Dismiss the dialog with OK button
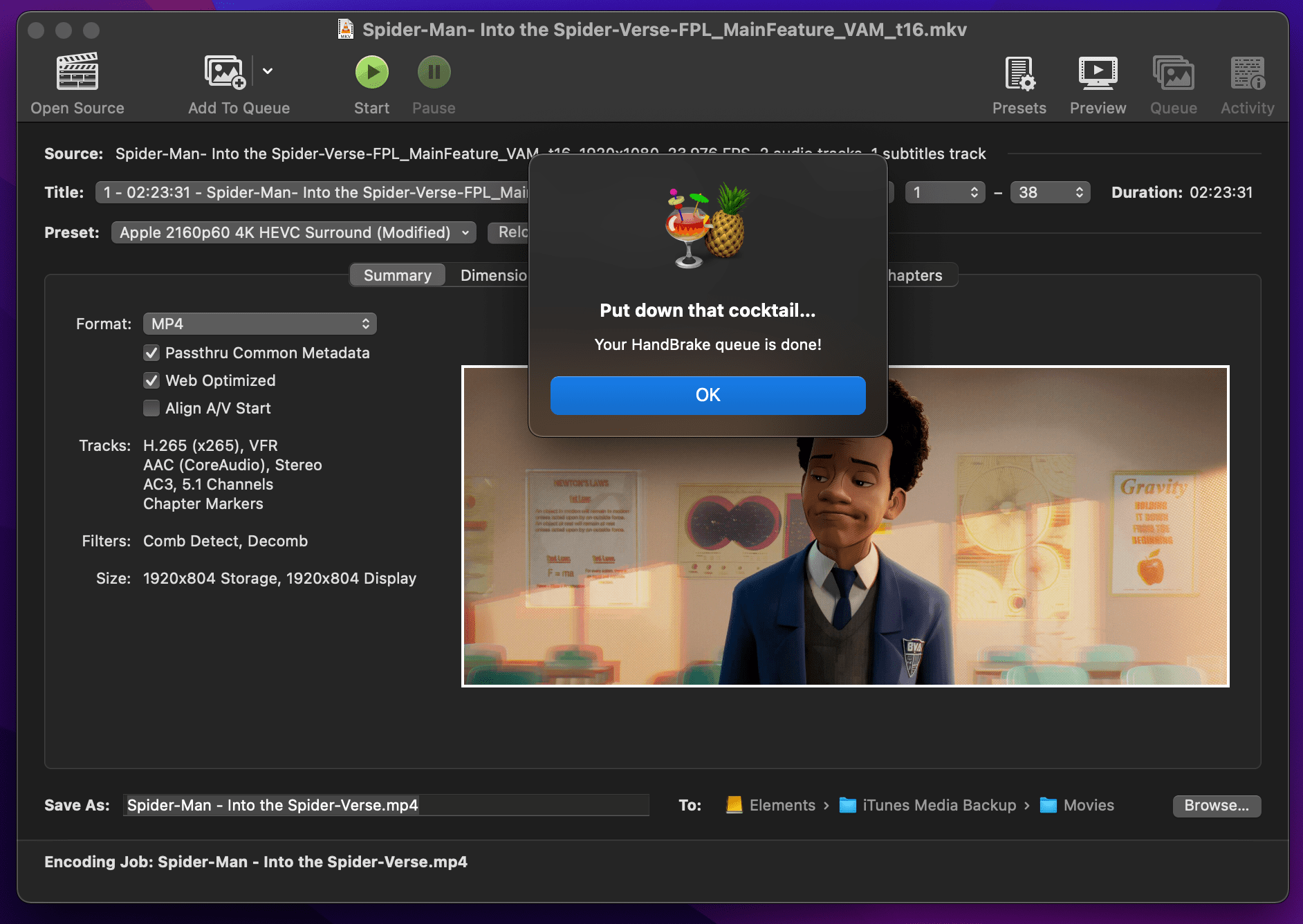 coord(708,396)
